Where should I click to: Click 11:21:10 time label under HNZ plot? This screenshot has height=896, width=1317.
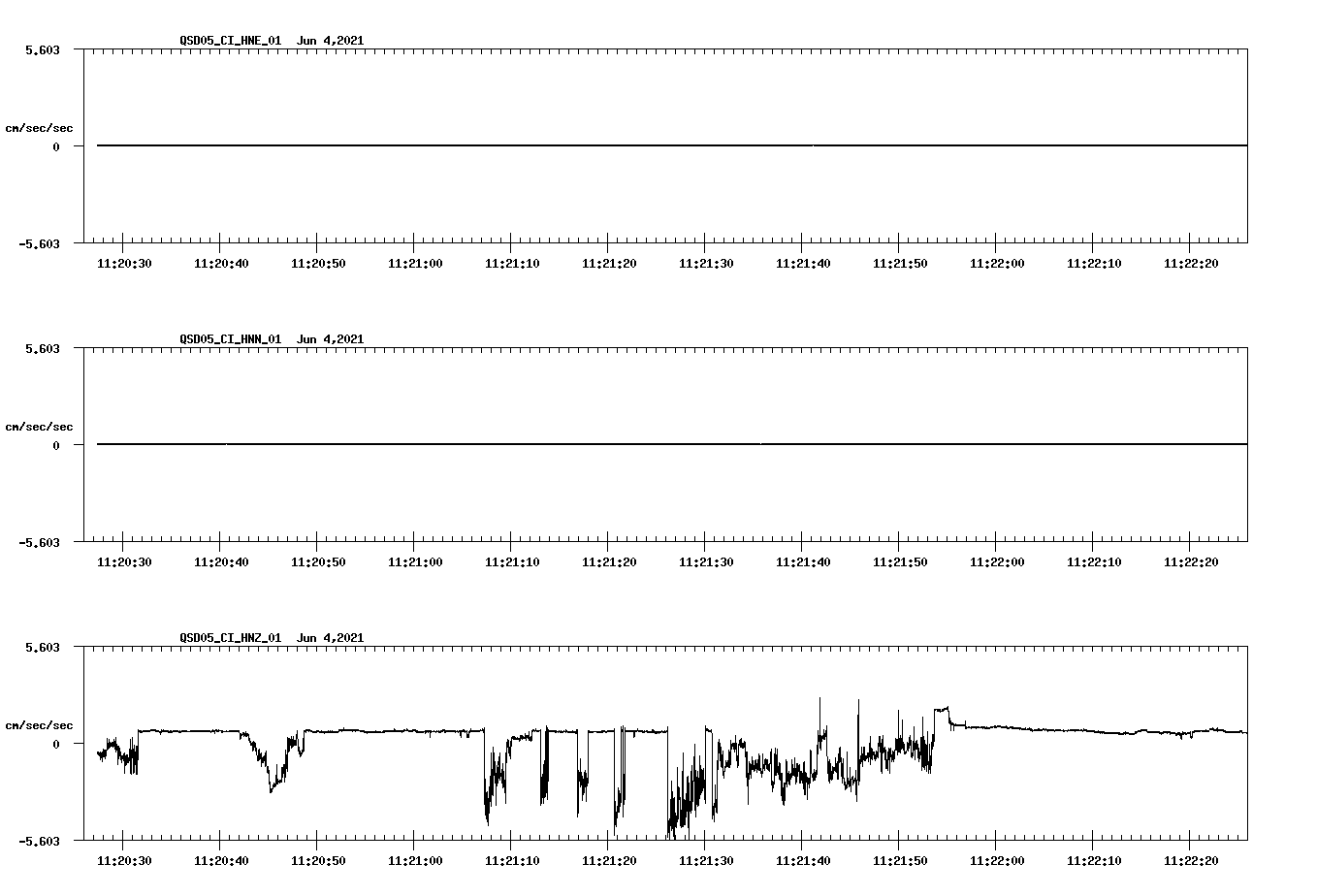[x=512, y=861]
